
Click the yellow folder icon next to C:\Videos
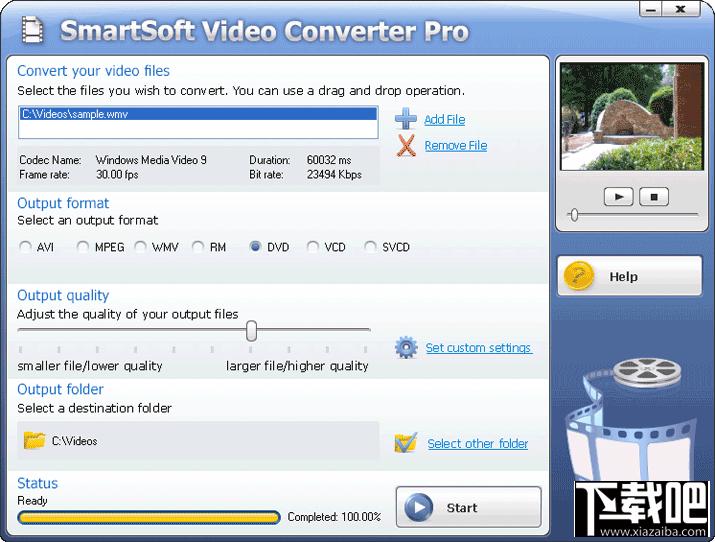click(x=34, y=440)
